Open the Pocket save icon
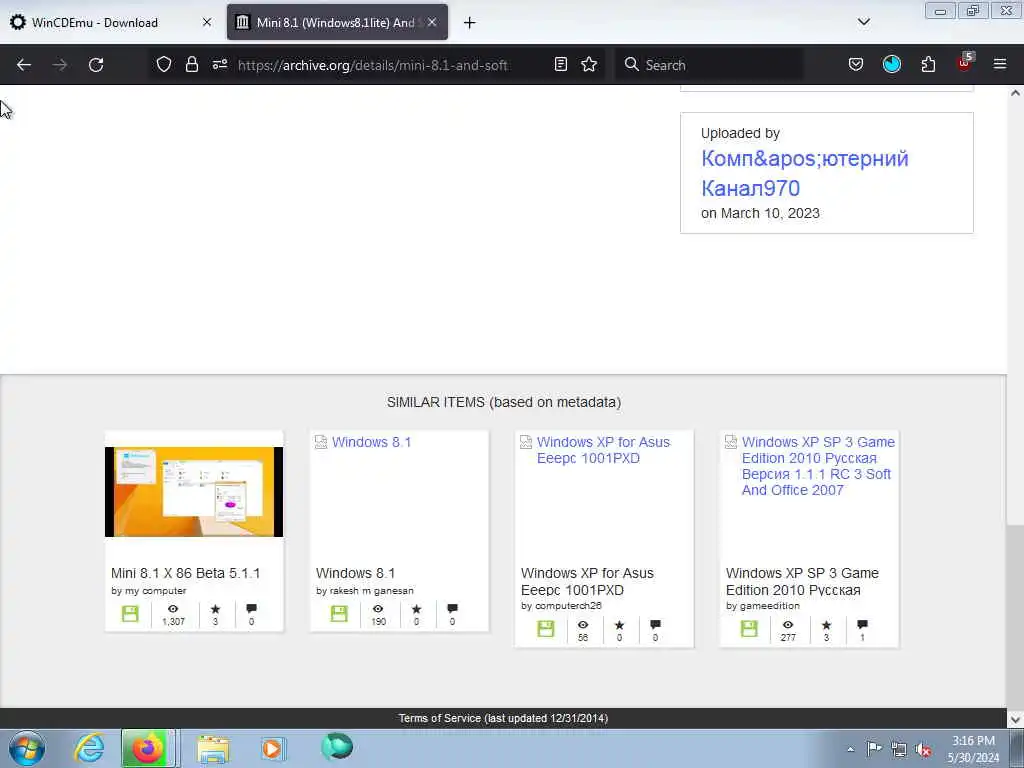Viewport: 1024px width, 768px height. pyautogui.click(x=856, y=64)
